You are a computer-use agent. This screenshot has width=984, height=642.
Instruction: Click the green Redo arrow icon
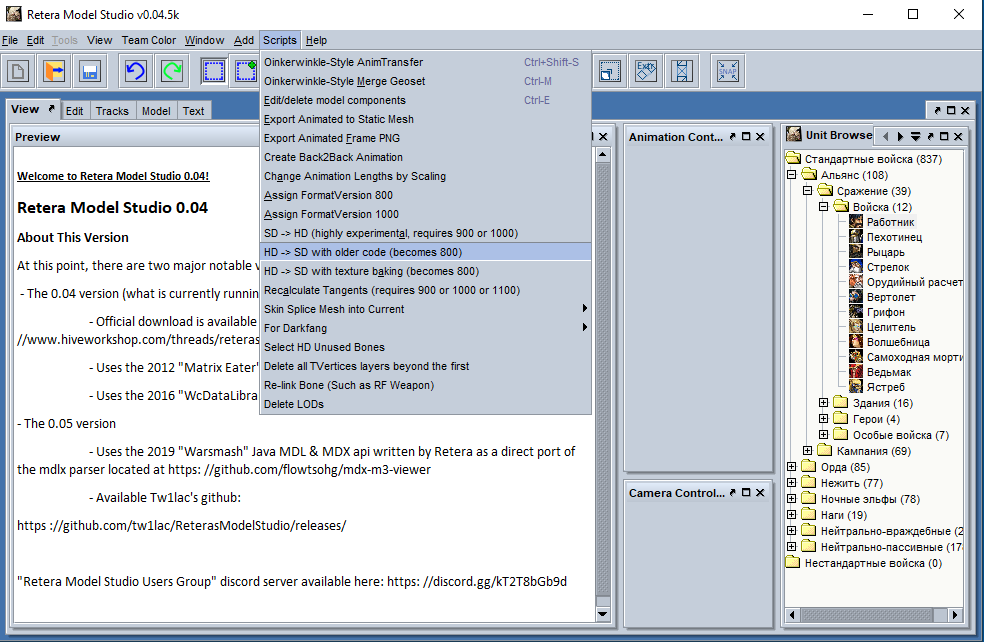coord(171,71)
